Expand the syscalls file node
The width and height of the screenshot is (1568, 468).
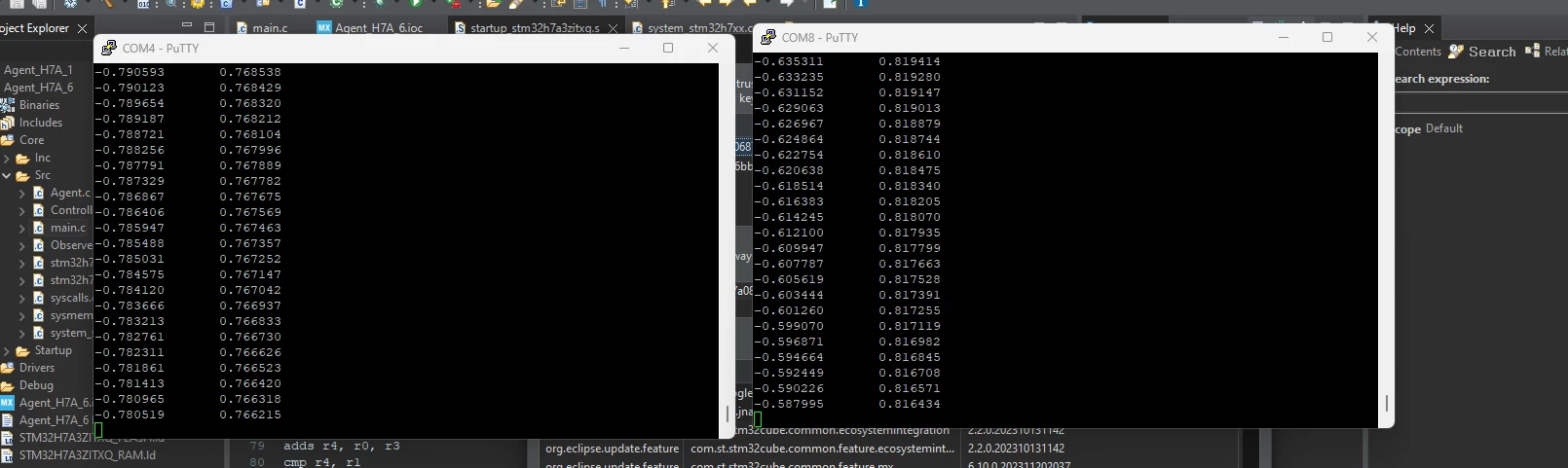22,298
